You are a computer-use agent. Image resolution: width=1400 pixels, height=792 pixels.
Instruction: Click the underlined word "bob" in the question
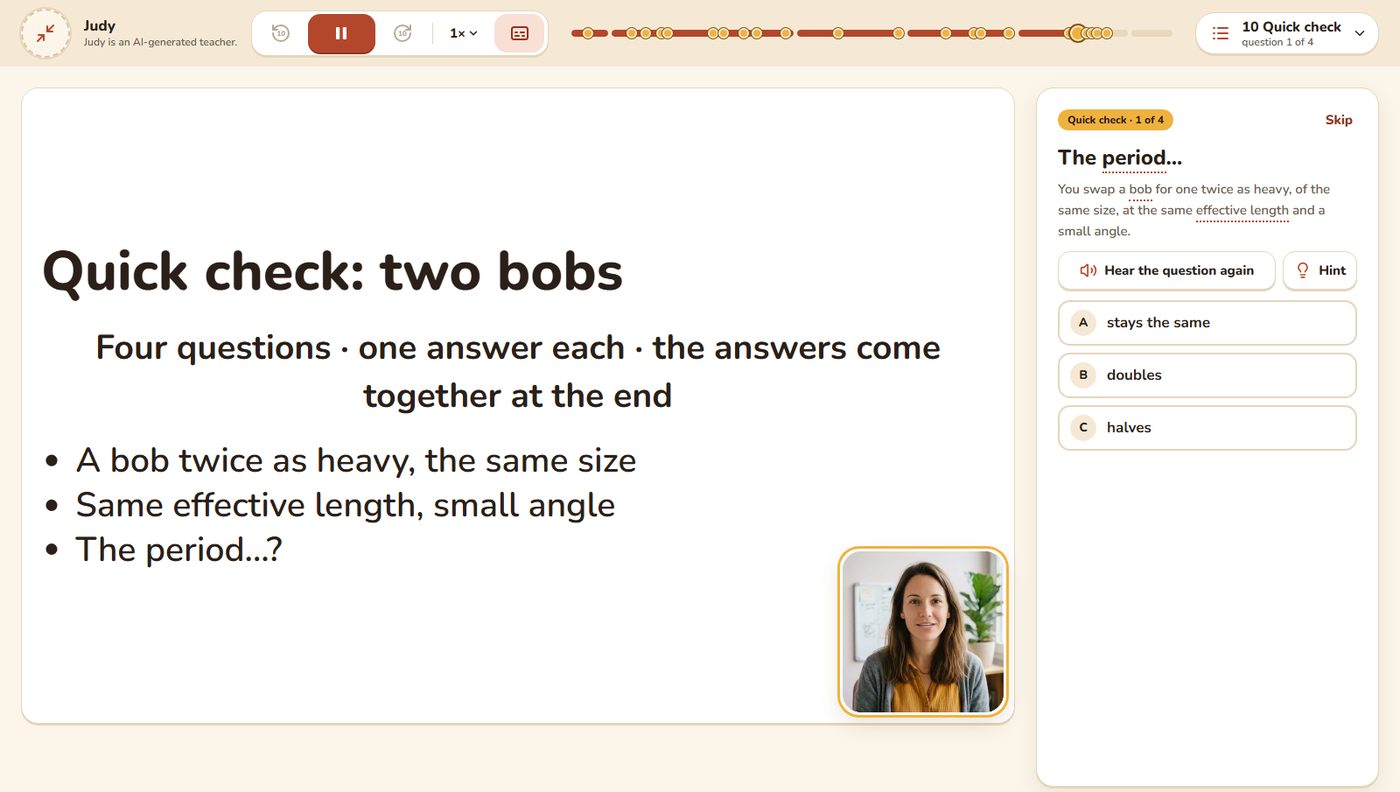click(x=1140, y=189)
